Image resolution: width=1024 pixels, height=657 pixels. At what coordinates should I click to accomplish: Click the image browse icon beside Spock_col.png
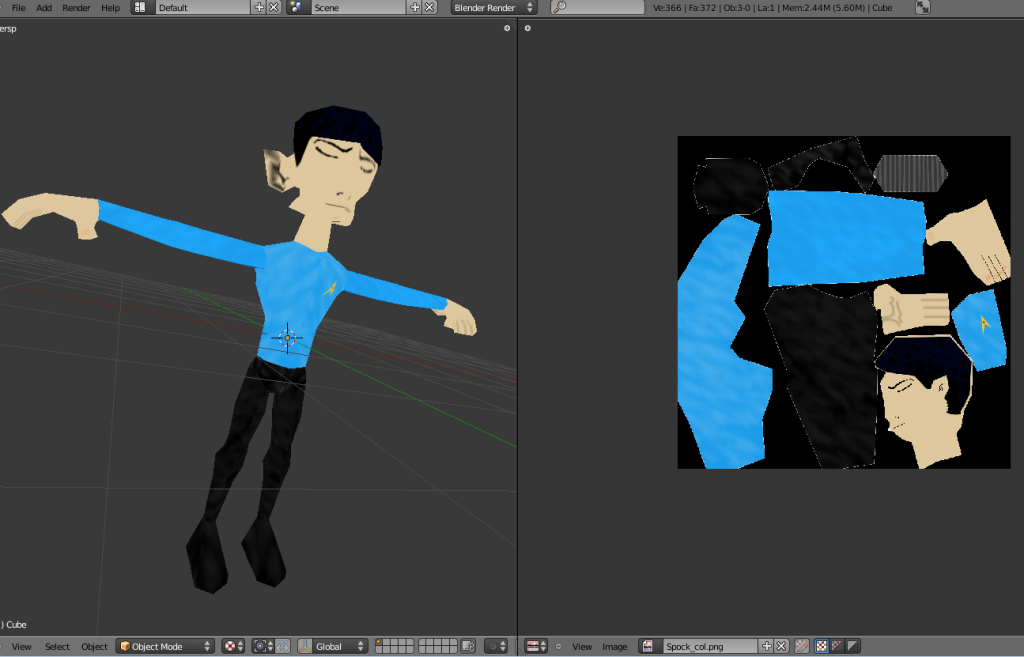[650, 646]
